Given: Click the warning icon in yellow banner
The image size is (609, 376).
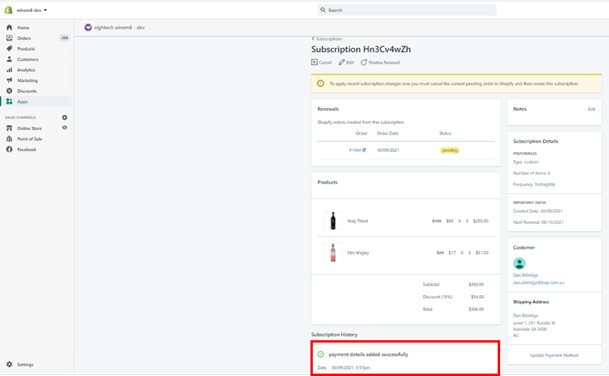Looking at the screenshot, I should coord(320,84).
